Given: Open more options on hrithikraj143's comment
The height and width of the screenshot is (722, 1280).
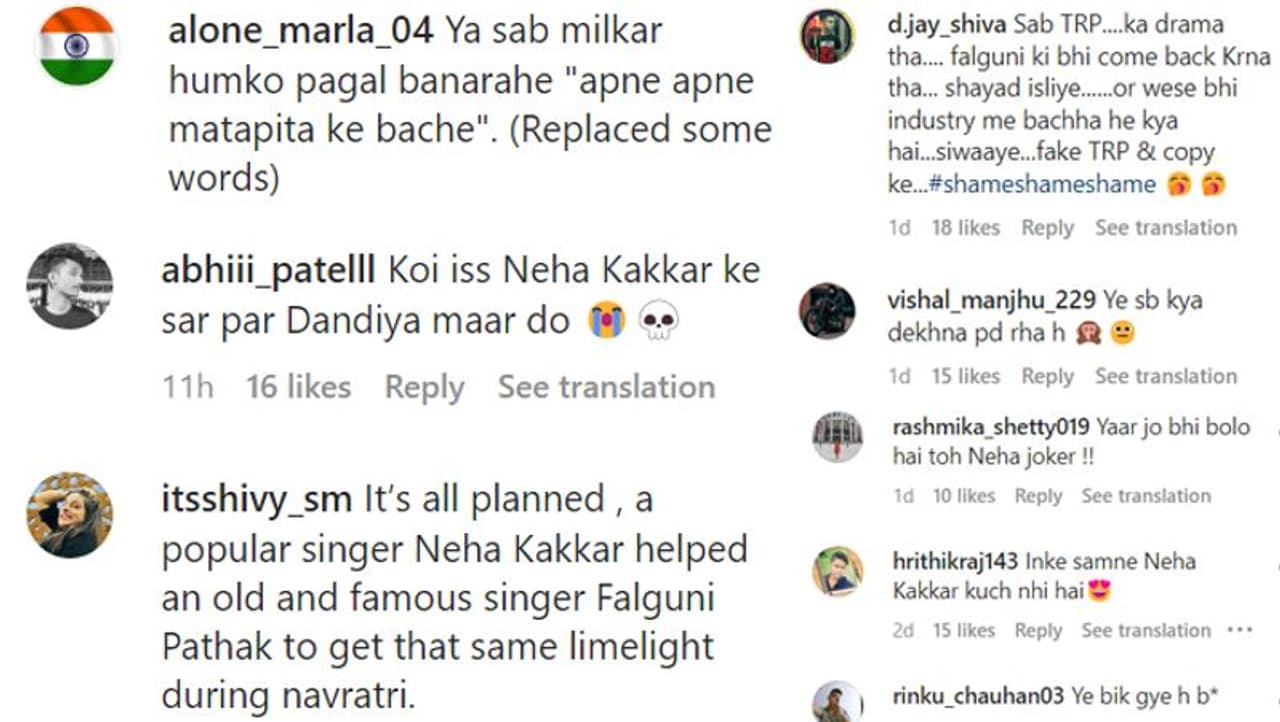Looking at the screenshot, I should (1239, 631).
